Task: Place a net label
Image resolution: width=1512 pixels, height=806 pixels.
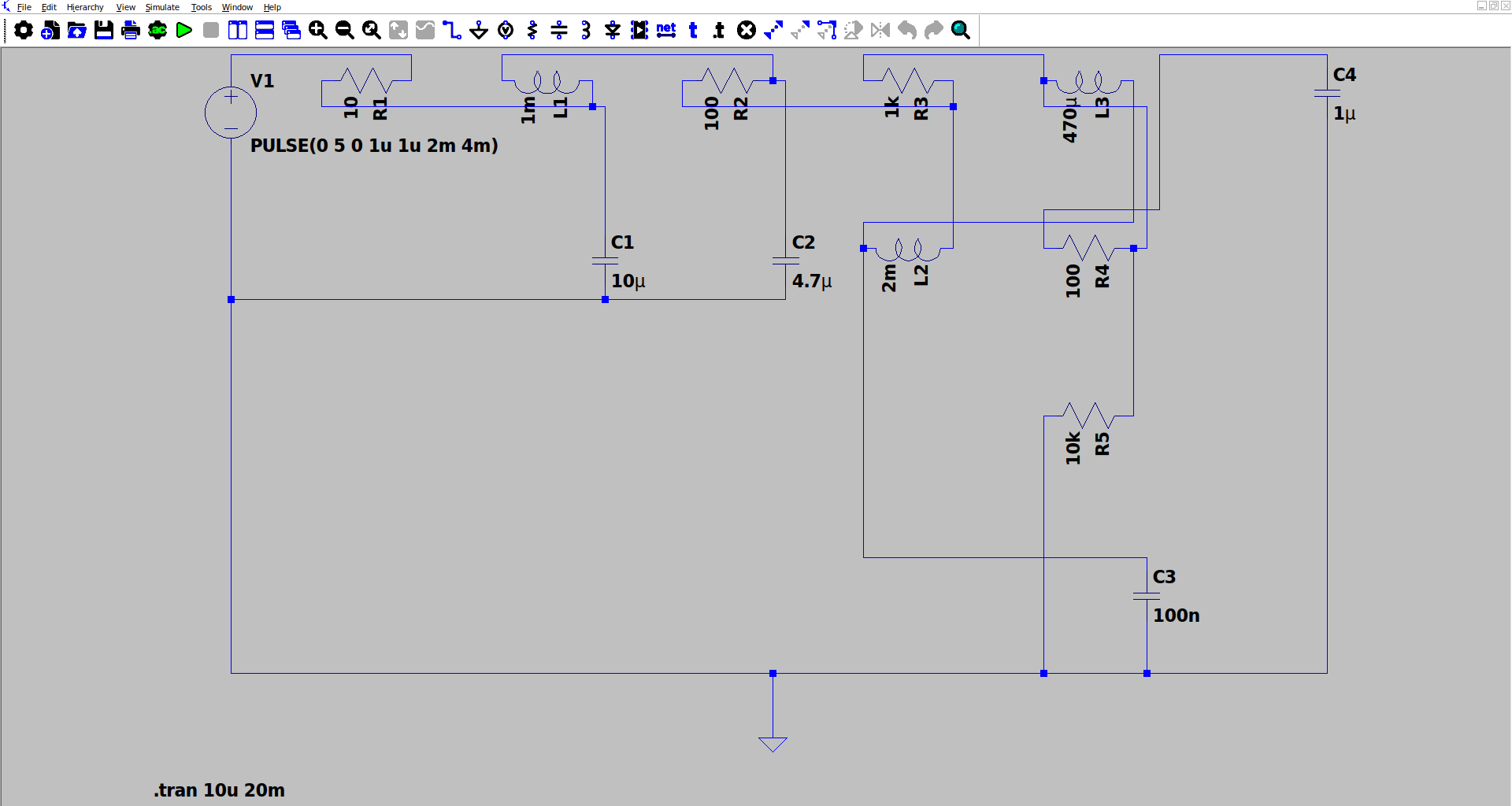Action: (666, 31)
